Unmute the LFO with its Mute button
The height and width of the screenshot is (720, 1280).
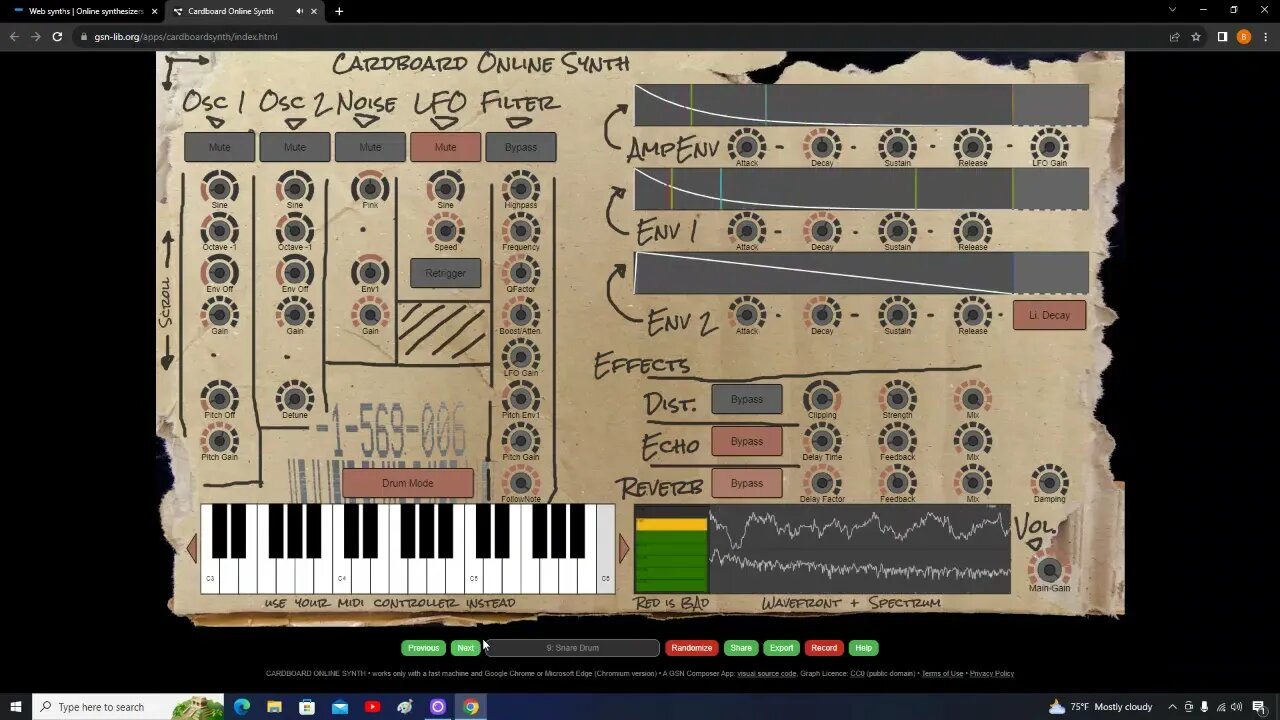click(445, 147)
